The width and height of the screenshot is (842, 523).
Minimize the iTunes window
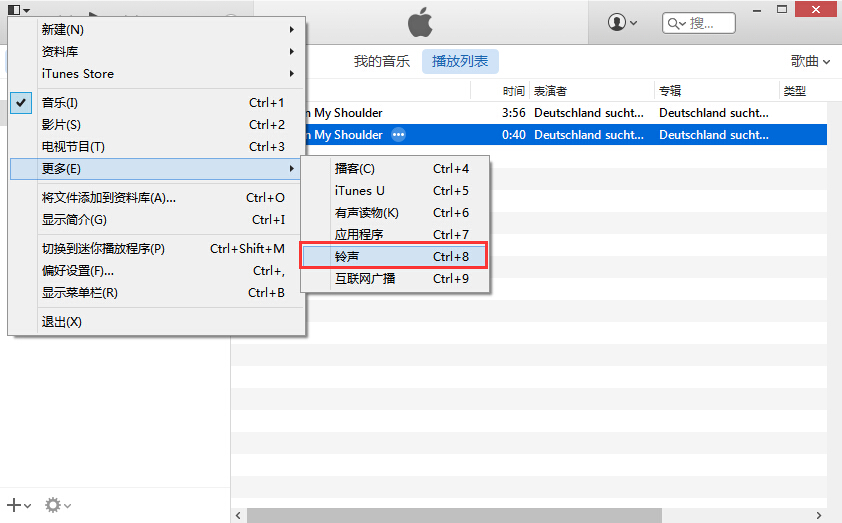click(757, 10)
